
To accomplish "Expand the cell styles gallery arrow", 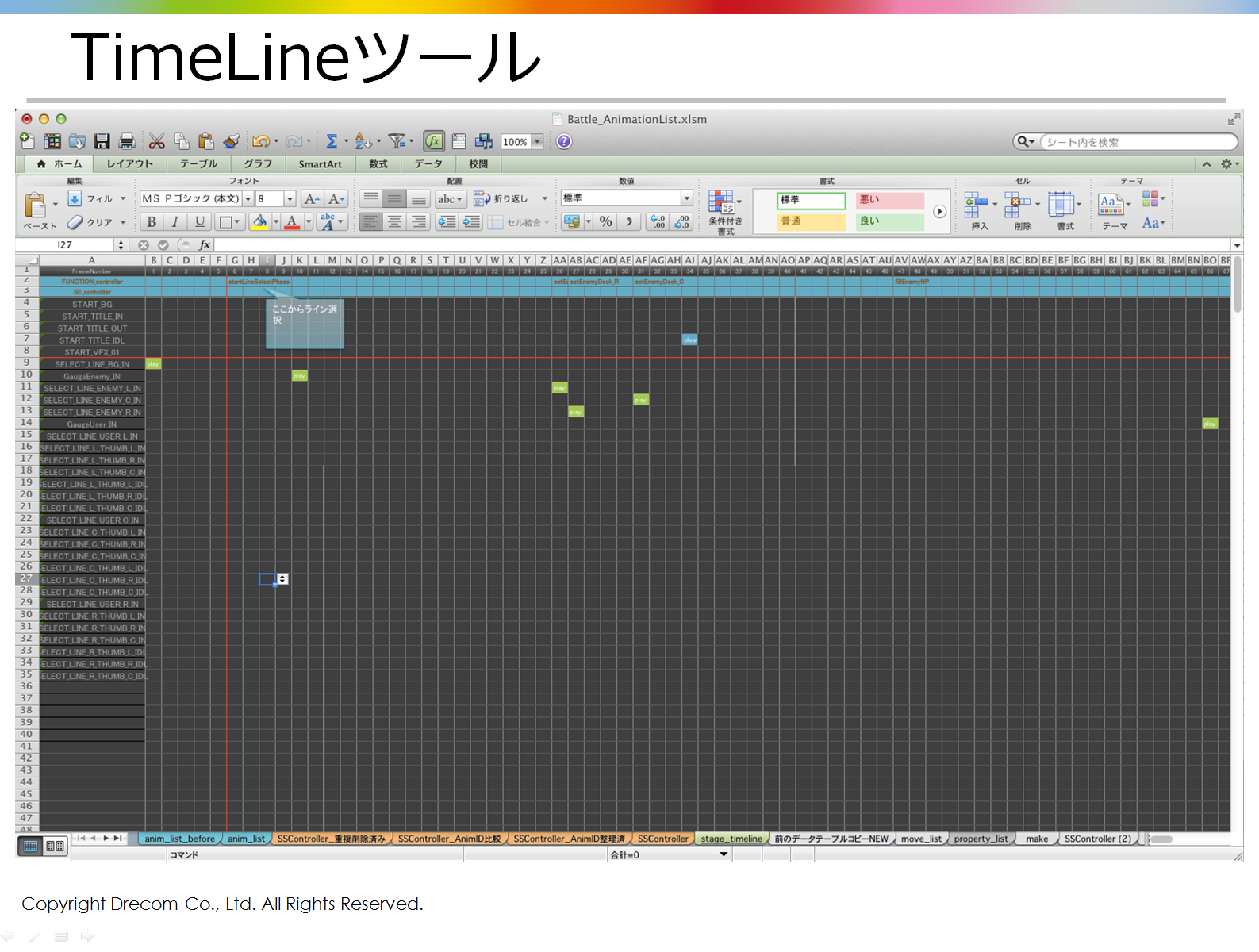I will (x=939, y=212).
